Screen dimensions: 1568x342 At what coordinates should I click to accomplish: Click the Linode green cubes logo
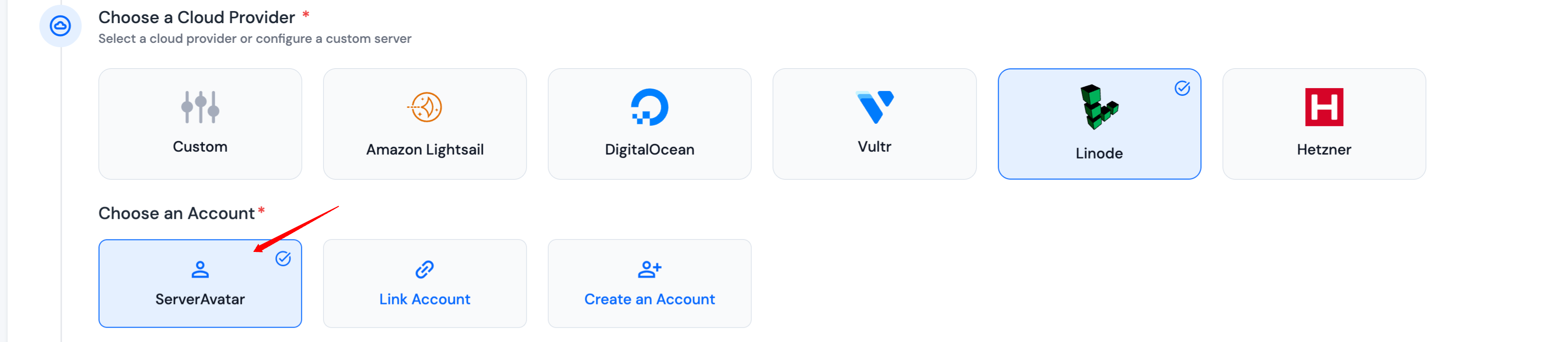pyautogui.click(x=1098, y=107)
